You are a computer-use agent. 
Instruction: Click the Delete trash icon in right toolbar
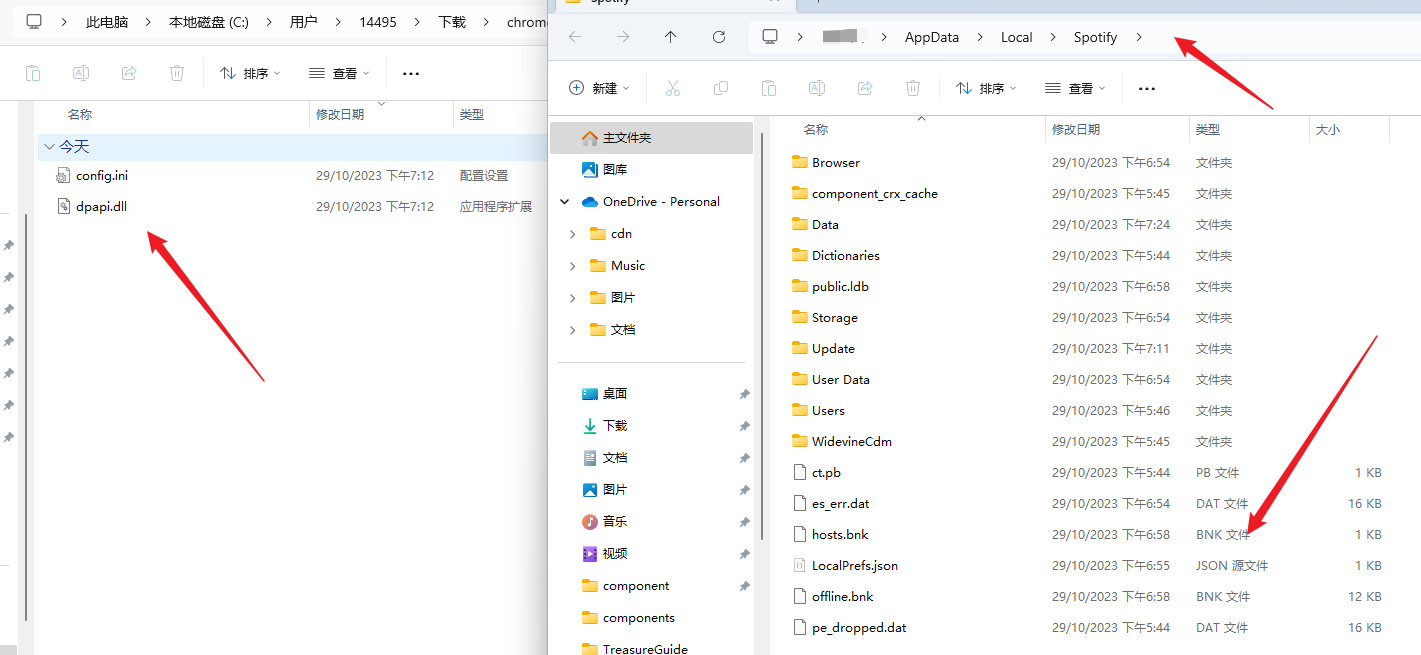click(x=912, y=88)
